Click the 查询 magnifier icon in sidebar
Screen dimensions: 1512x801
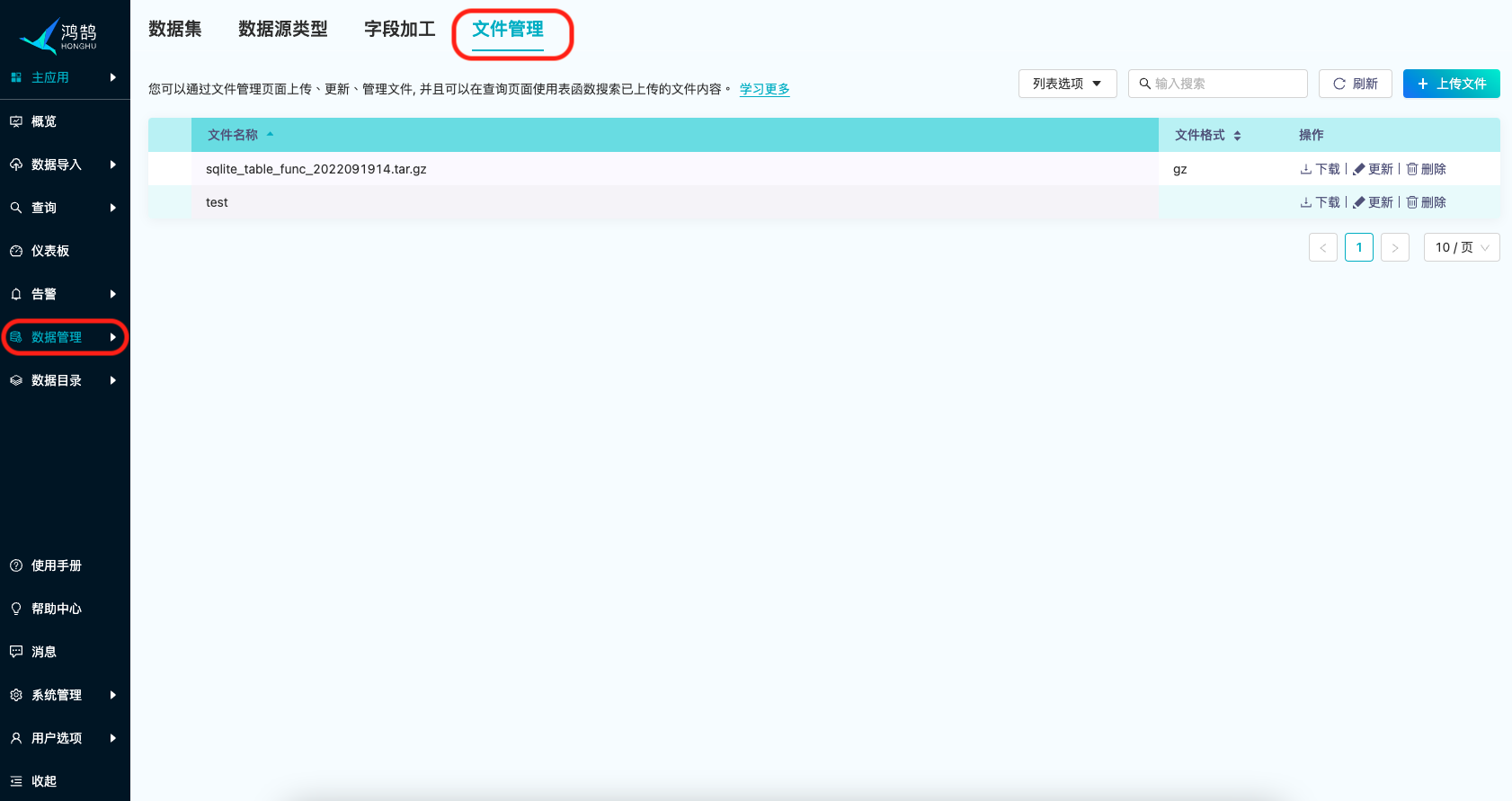pyautogui.click(x=16, y=208)
